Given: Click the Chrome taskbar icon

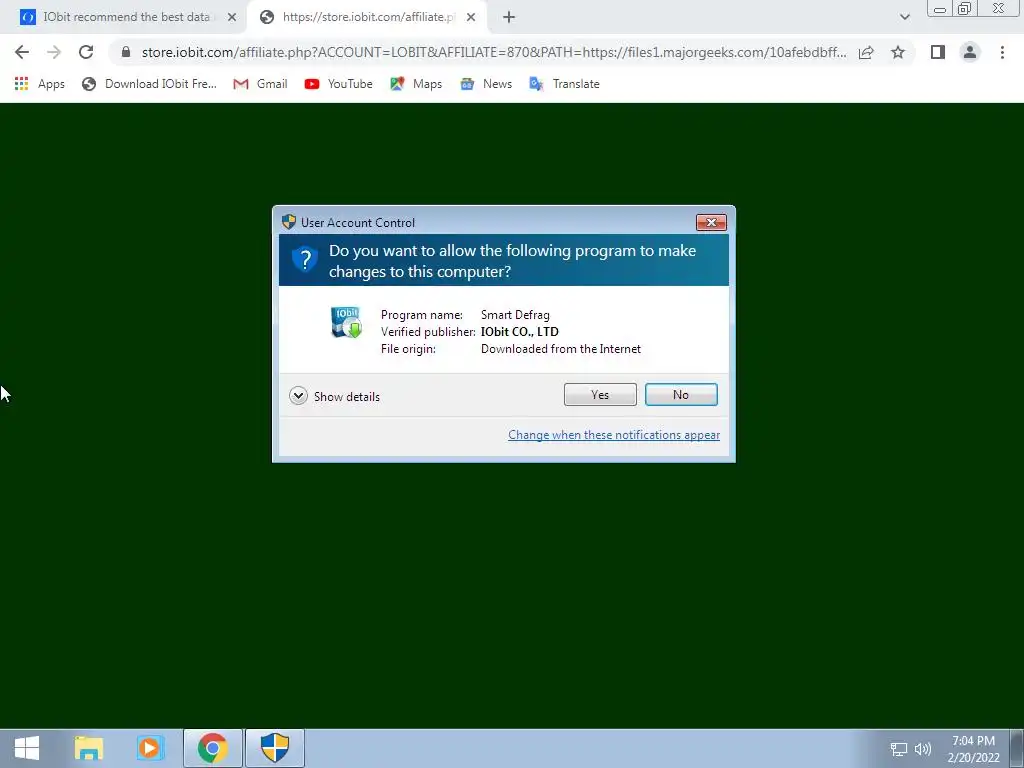Looking at the screenshot, I should (x=213, y=748).
